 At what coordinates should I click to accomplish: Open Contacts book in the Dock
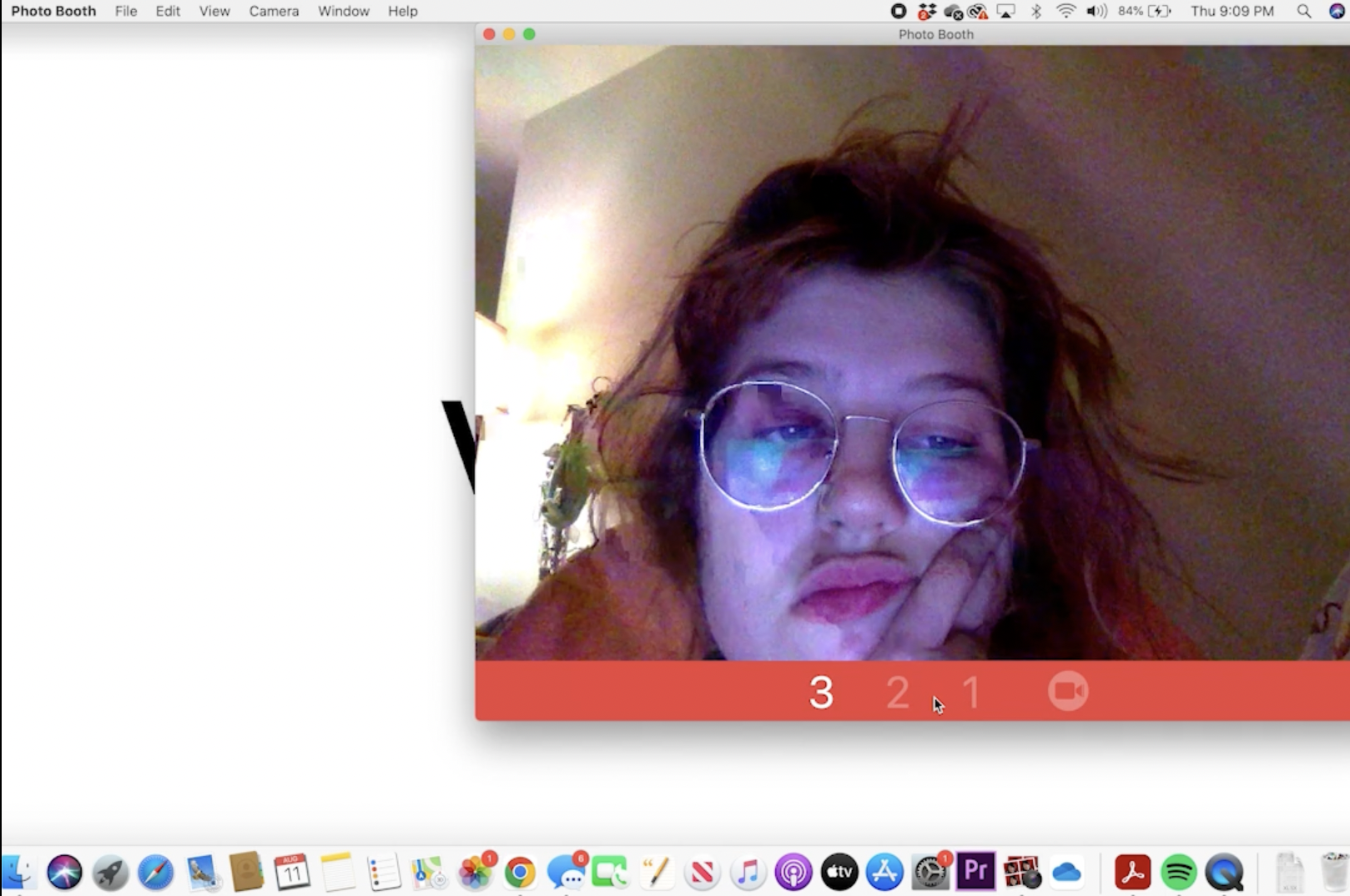pyautogui.click(x=246, y=873)
